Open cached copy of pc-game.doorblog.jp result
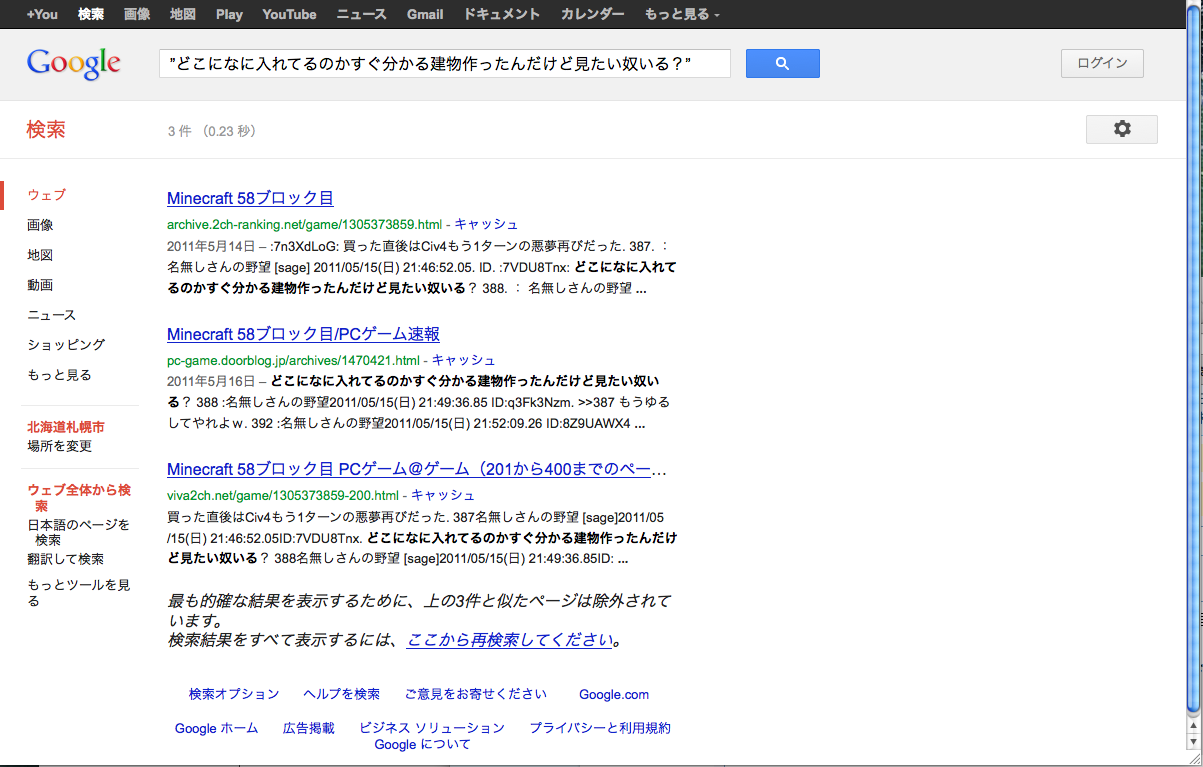Image resolution: width=1203 pixels, height=767 pixels. [464, 360]
